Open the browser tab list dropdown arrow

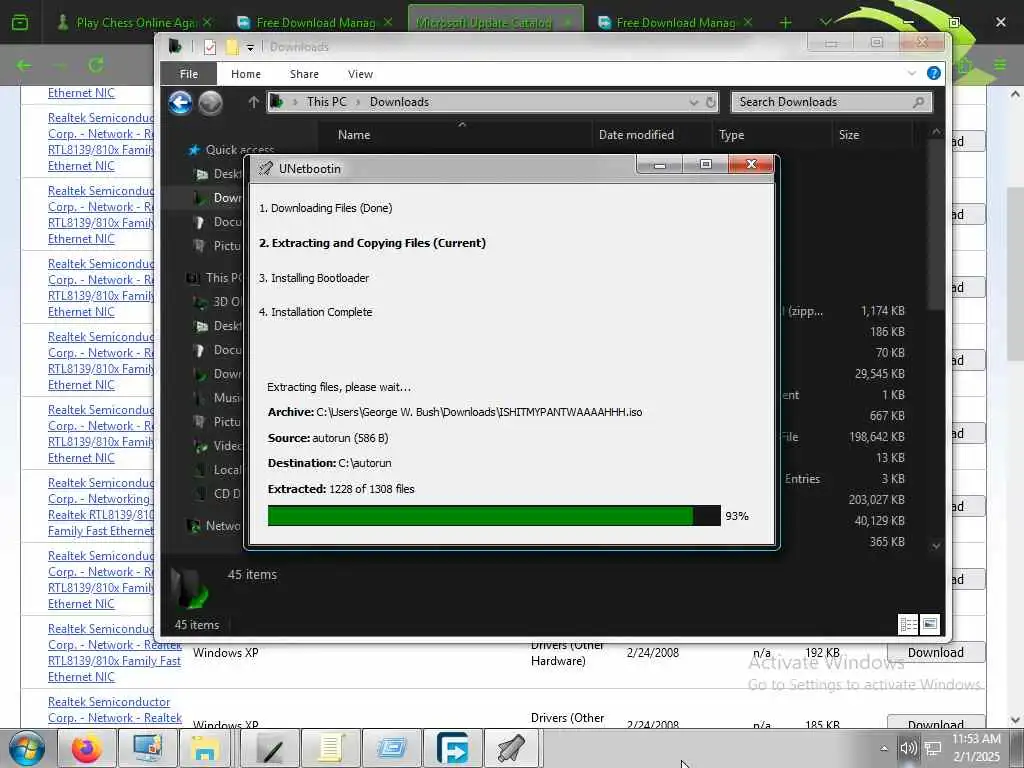click(825, 22)
